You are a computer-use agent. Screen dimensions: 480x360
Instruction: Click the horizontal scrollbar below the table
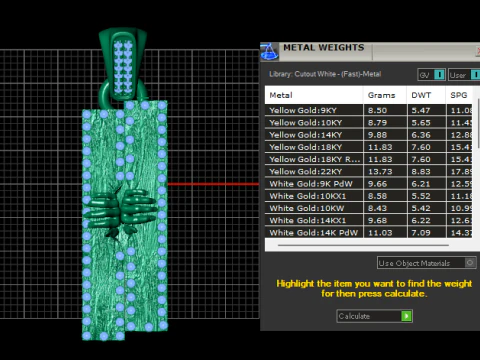tap(363, 245)
